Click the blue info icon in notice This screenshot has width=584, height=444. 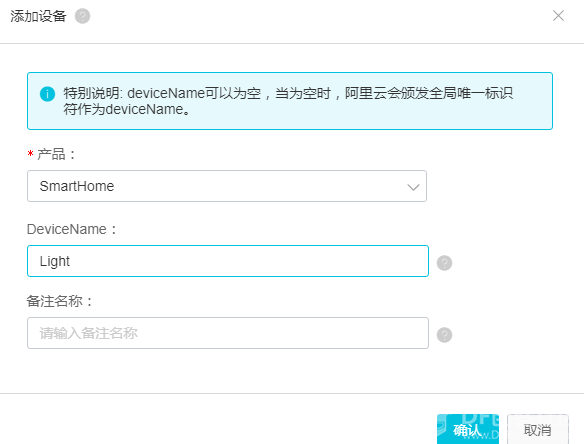tap(47, 94)
